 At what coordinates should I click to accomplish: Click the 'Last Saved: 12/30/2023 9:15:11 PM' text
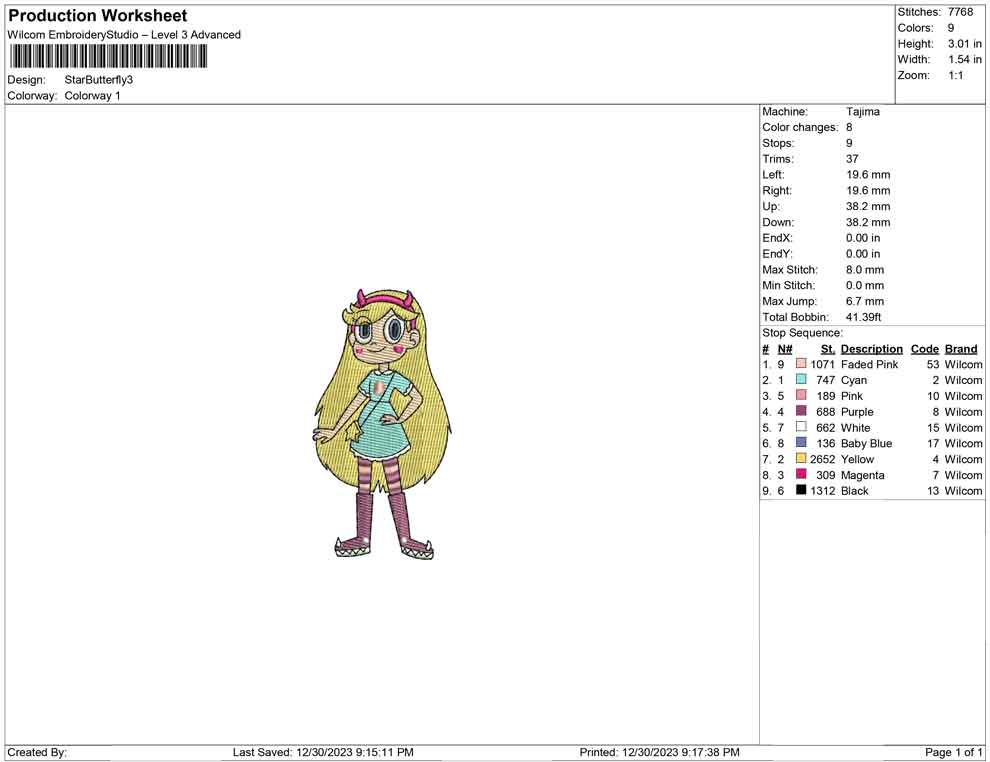[323, 752]
